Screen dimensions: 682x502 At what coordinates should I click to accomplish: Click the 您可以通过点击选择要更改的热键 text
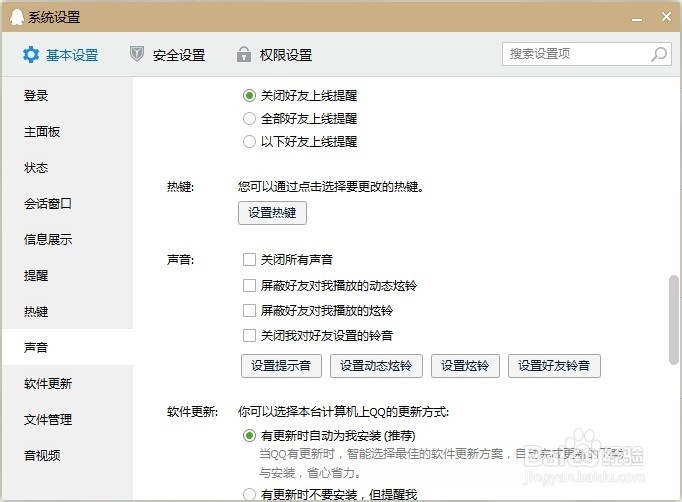(x=331, y=187)
